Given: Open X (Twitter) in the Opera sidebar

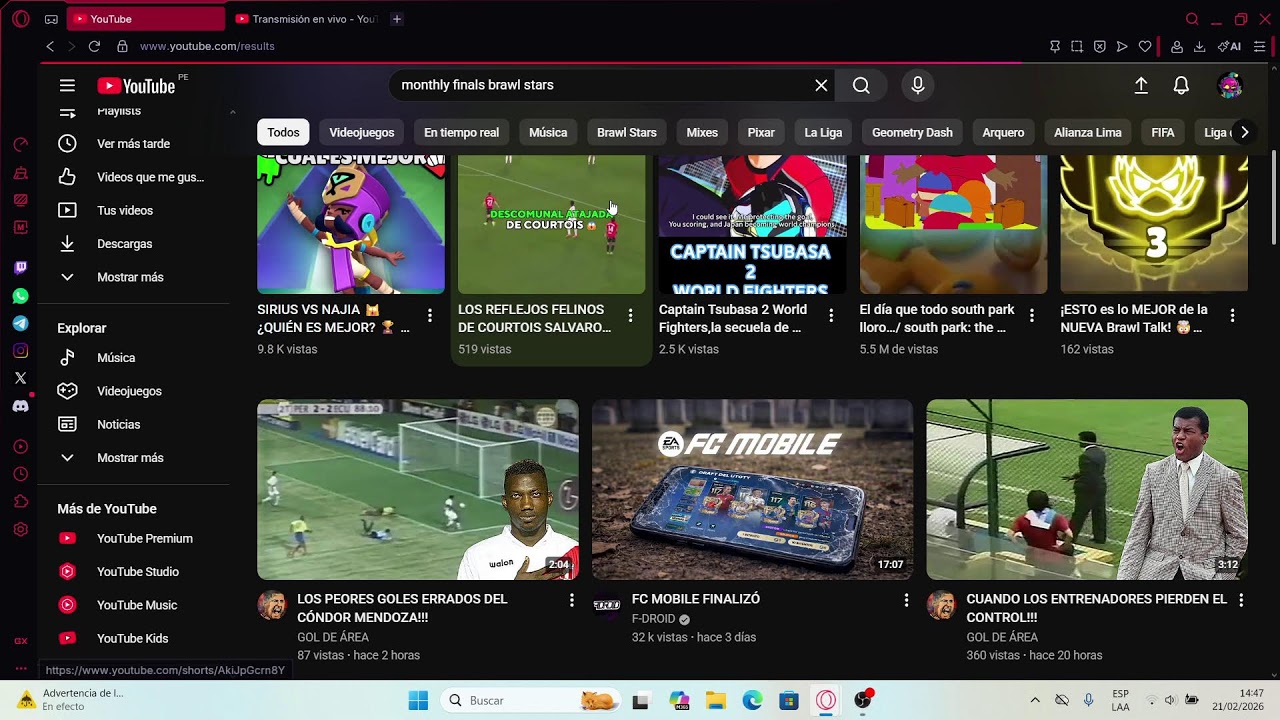Looking at the screenshot, I should coord(20,378).
